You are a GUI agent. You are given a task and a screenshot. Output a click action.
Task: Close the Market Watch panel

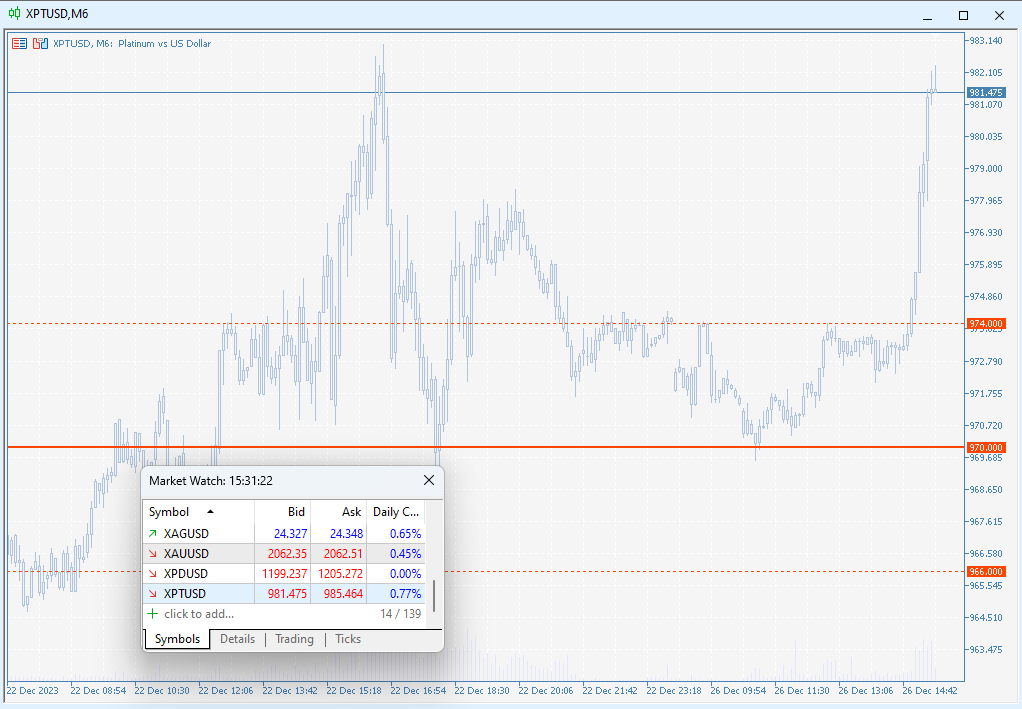(x=429, y=480)
